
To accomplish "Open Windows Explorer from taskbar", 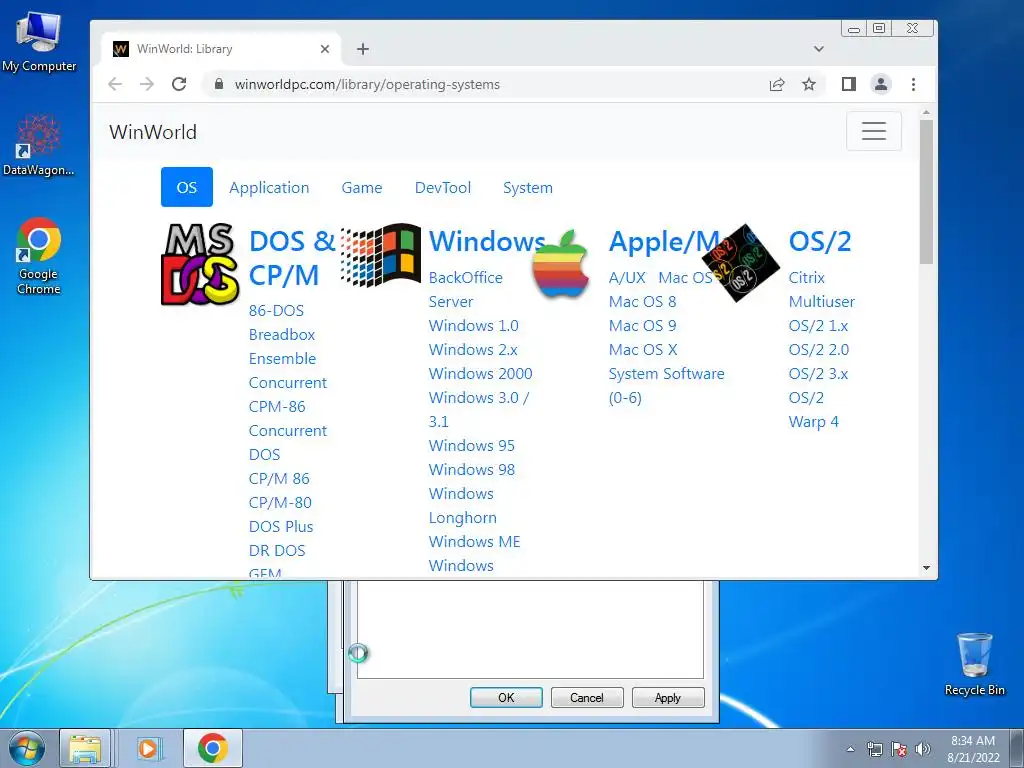I will [x=85, y=748].
